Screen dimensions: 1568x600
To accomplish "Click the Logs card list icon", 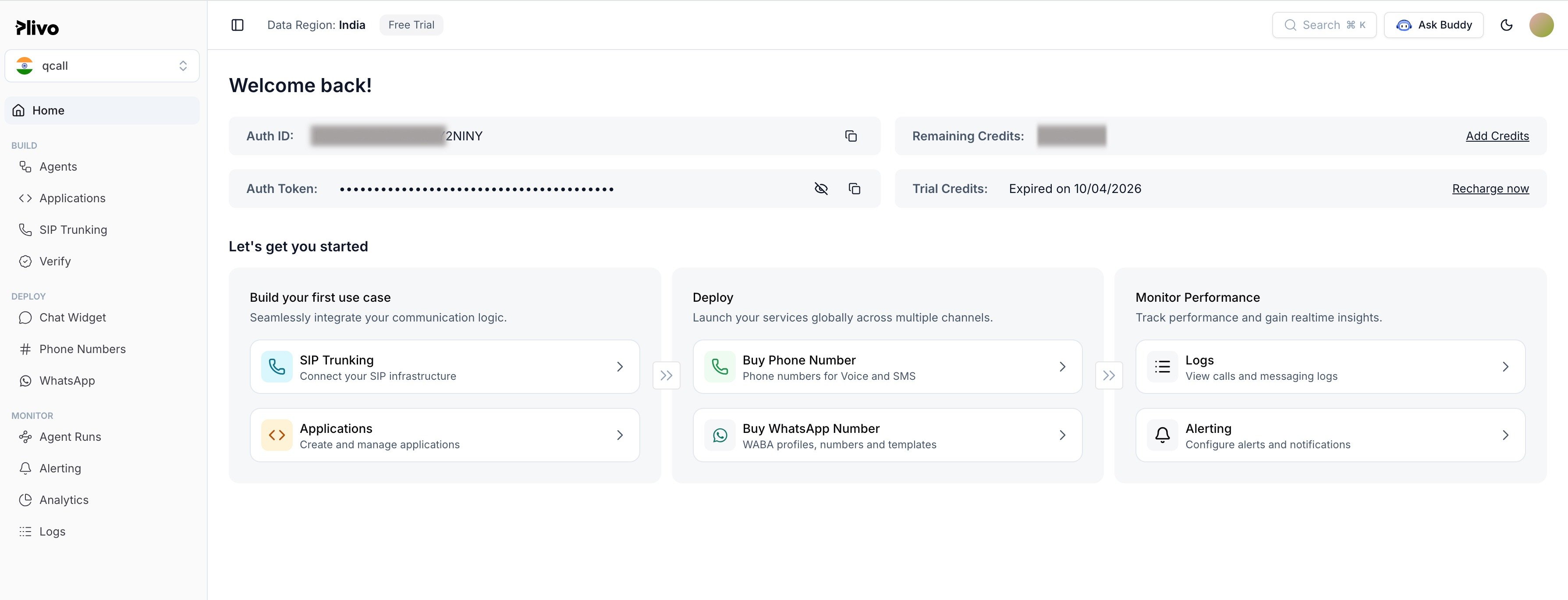I will point(1163,367).
